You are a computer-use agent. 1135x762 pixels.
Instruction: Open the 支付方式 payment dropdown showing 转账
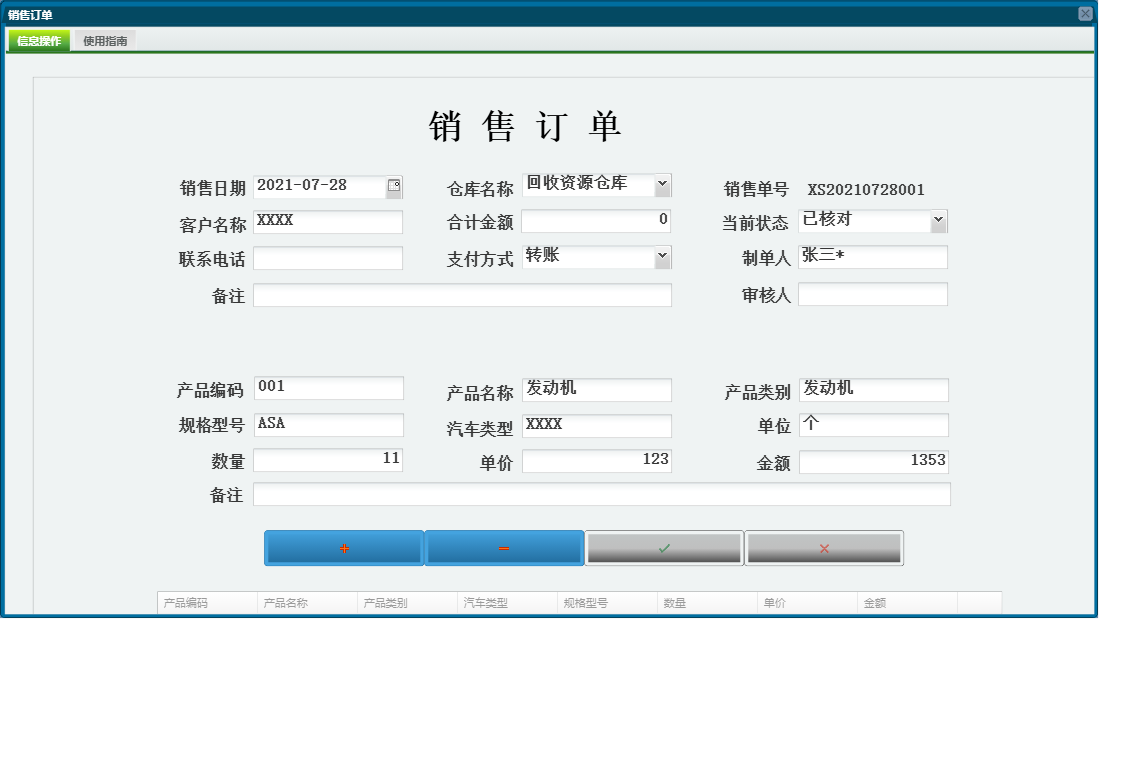pos(662,257)
